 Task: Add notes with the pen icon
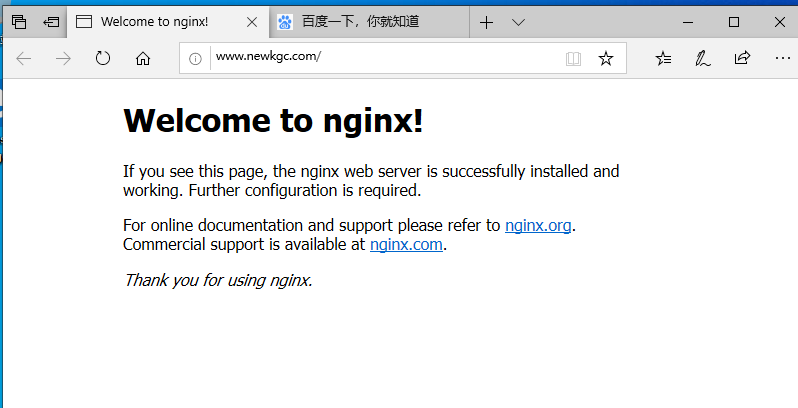(x=703, y=59)
